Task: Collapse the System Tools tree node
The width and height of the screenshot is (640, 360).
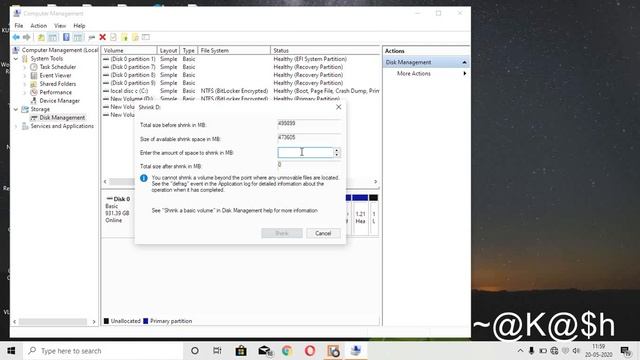Action: [x=16, y=59]
